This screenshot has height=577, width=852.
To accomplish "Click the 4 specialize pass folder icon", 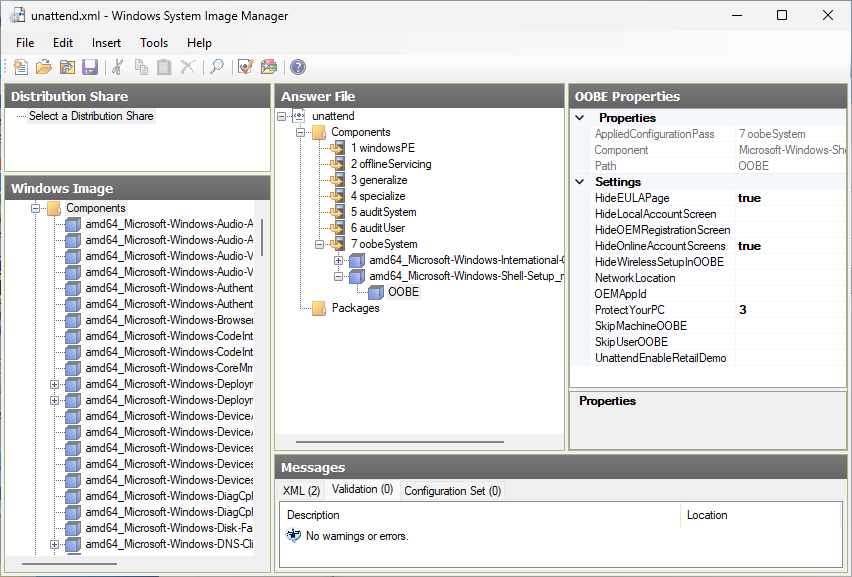I will pos(337,196).
